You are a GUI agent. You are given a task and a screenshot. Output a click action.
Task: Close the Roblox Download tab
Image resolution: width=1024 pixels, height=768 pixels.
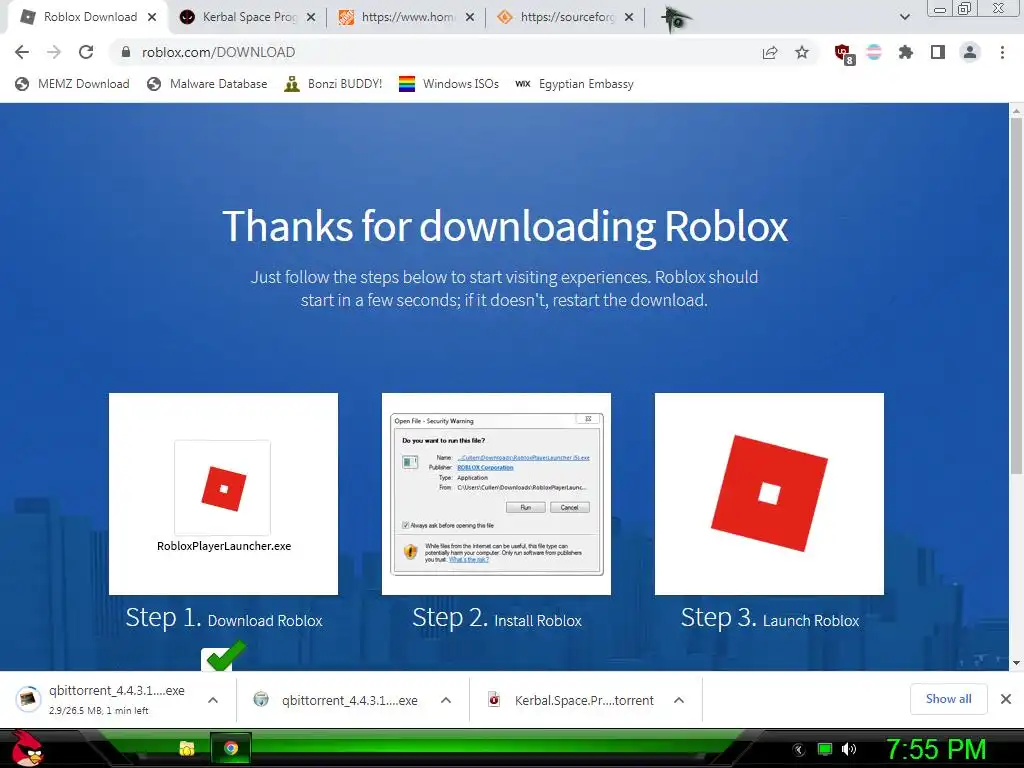click(152, 17)
